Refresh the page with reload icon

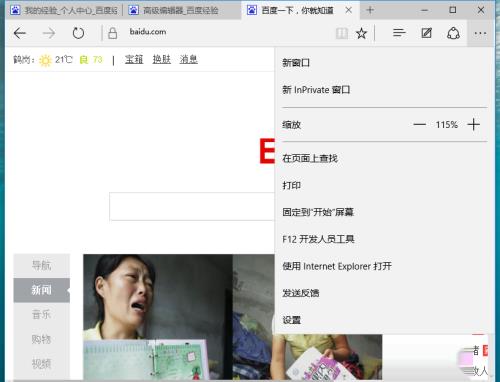point(78,33)
